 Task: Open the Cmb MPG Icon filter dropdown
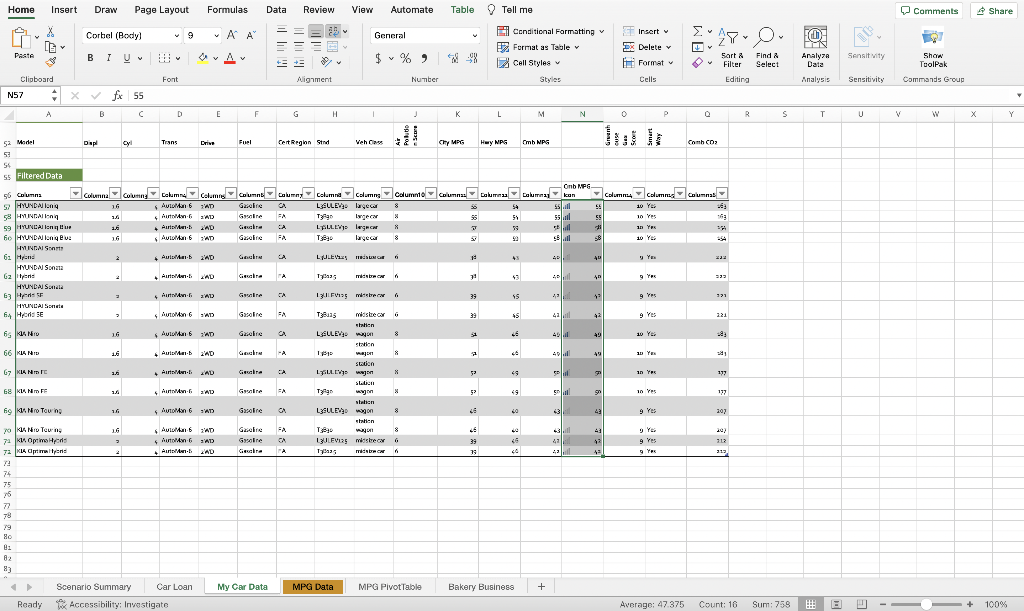point(596,193)
